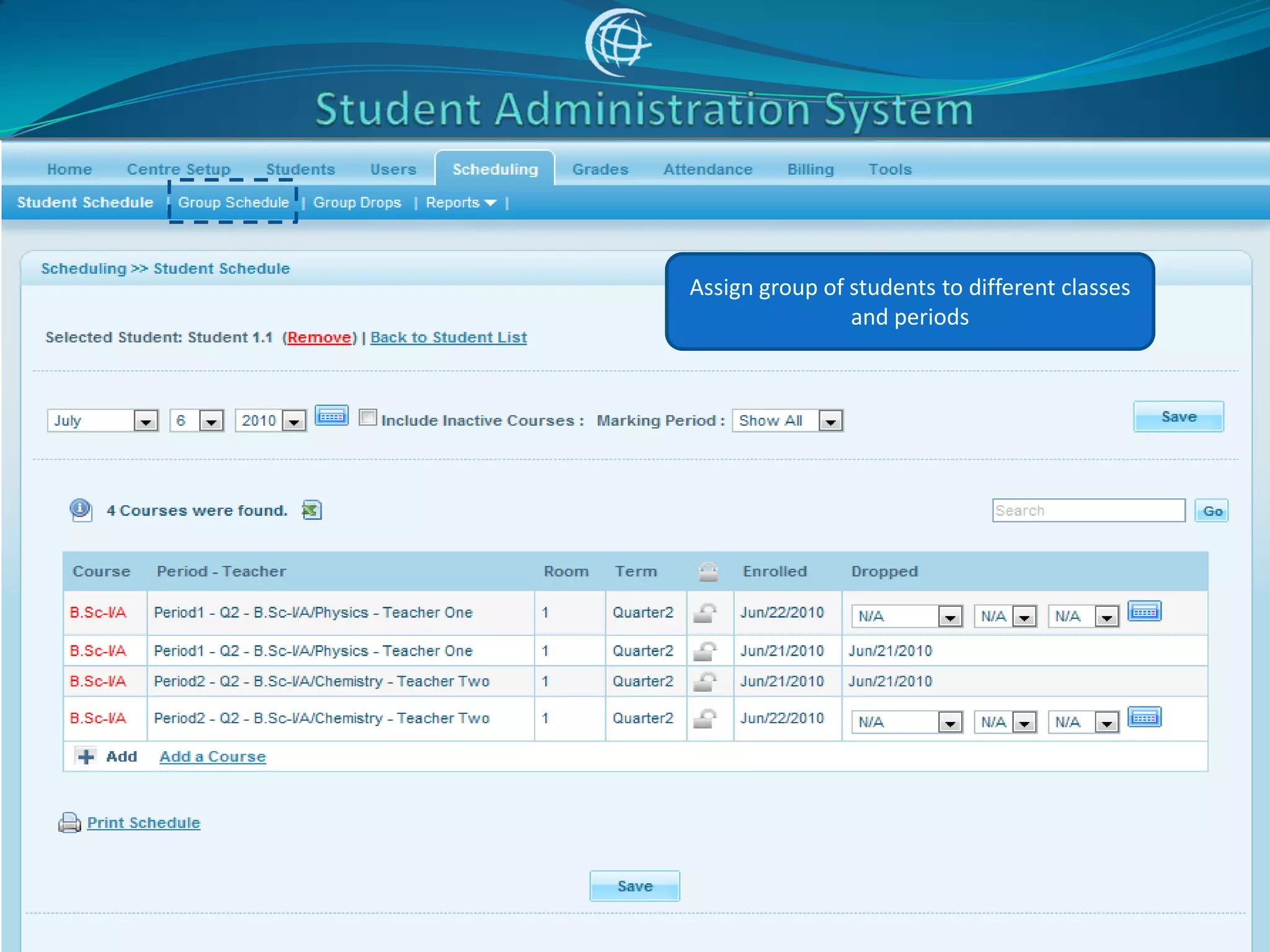Go to the Home tab
Screen dimensions: 1270x952
click(x=69, y=169)
